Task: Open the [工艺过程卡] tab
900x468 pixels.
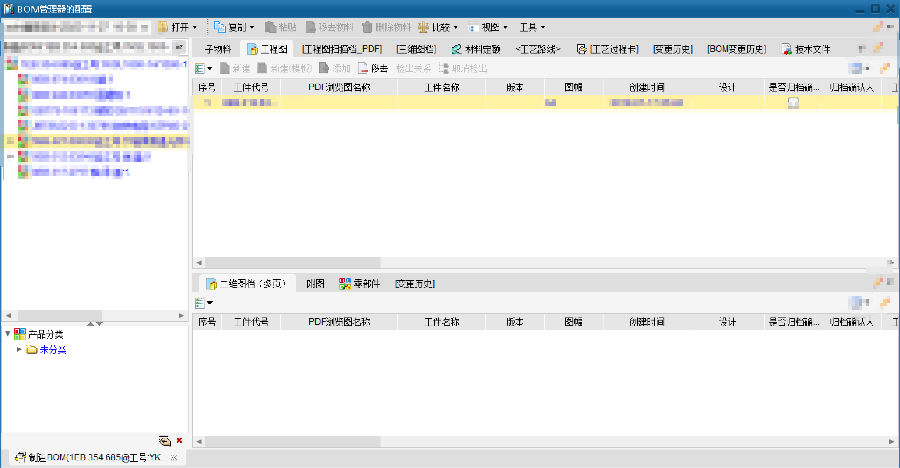Action: [607, 49]
